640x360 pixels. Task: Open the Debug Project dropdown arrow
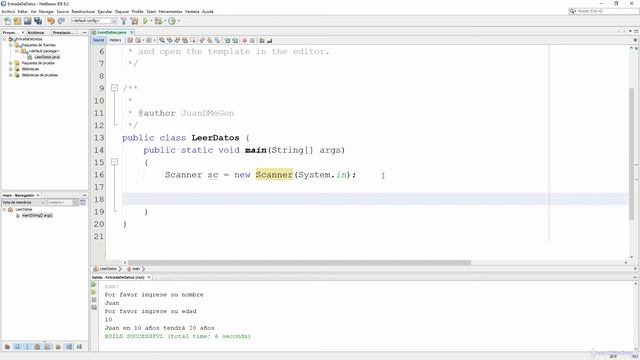pyautogui.click(x=164, y=21)
